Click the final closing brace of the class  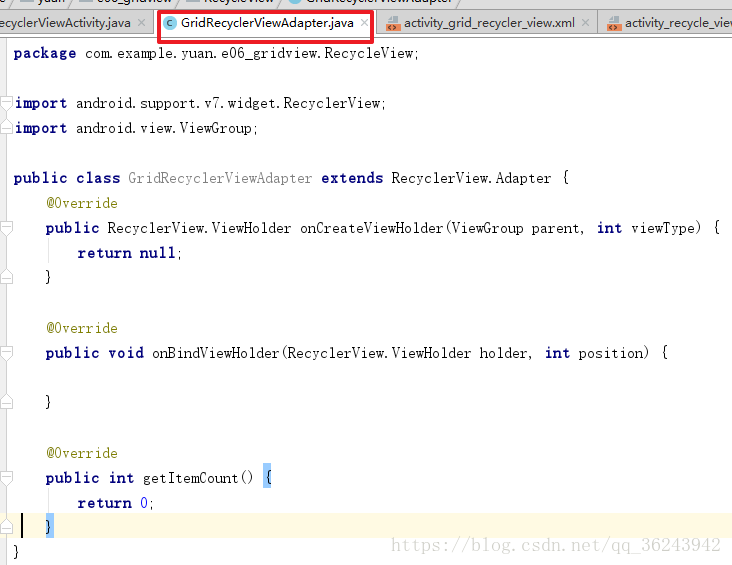tap(16, 551)
